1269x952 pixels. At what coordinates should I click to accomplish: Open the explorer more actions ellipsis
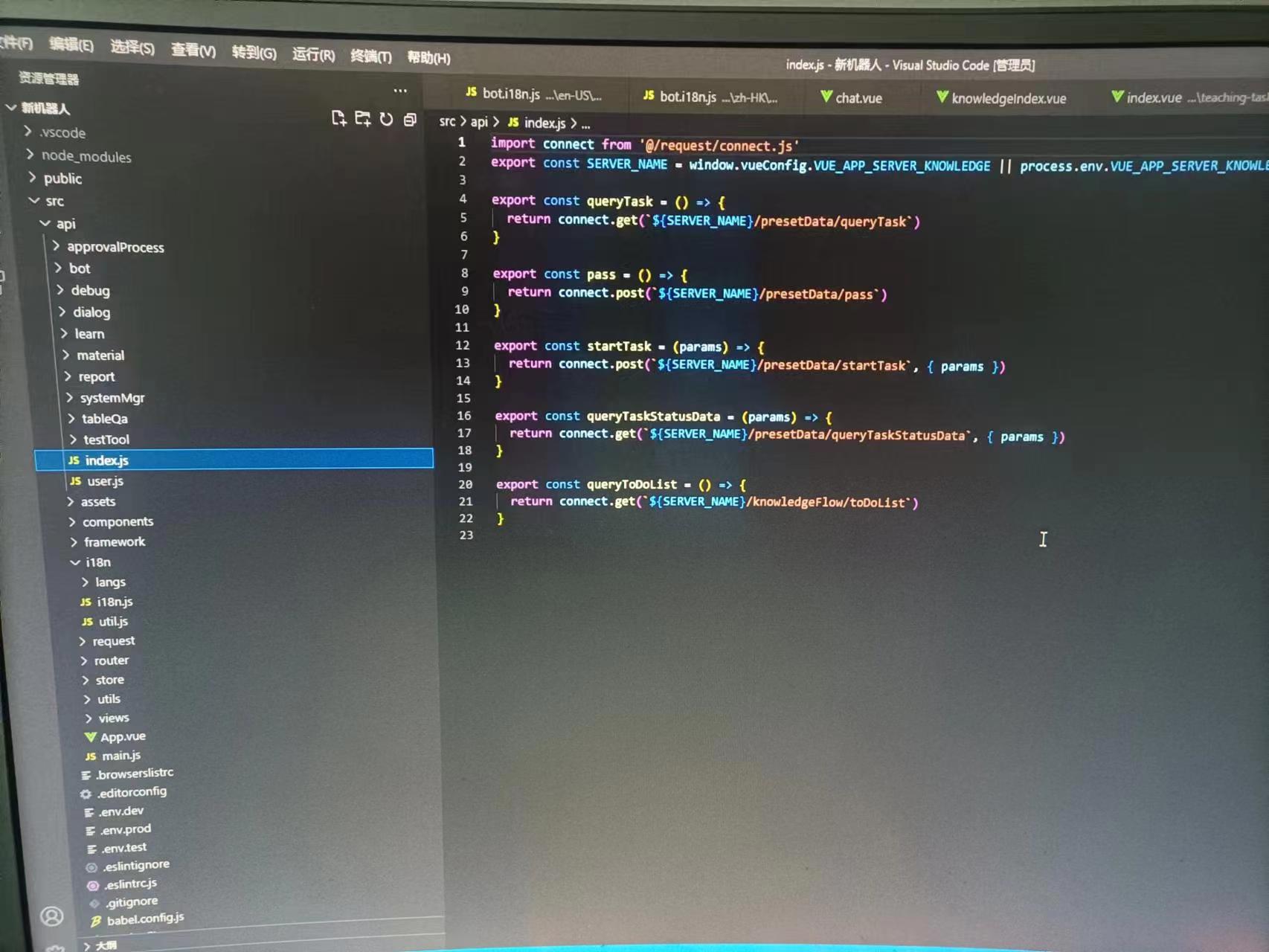point(400,91)
